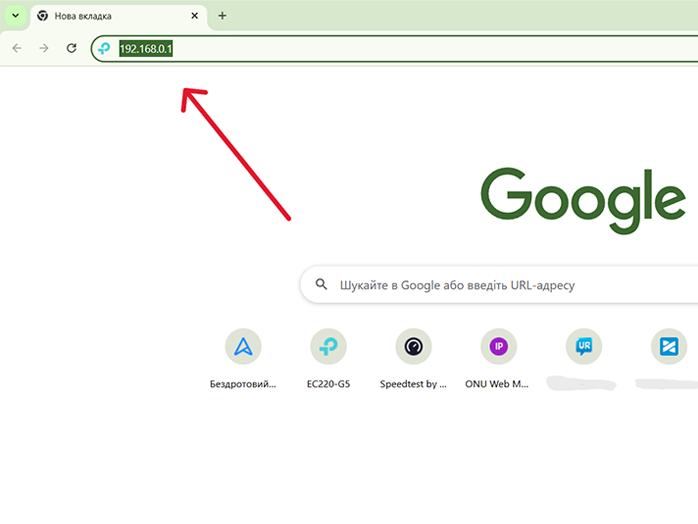Close the "Нова вкладка" tab
This screenshot has height=524, width=698.
click(x=195, y=16)
